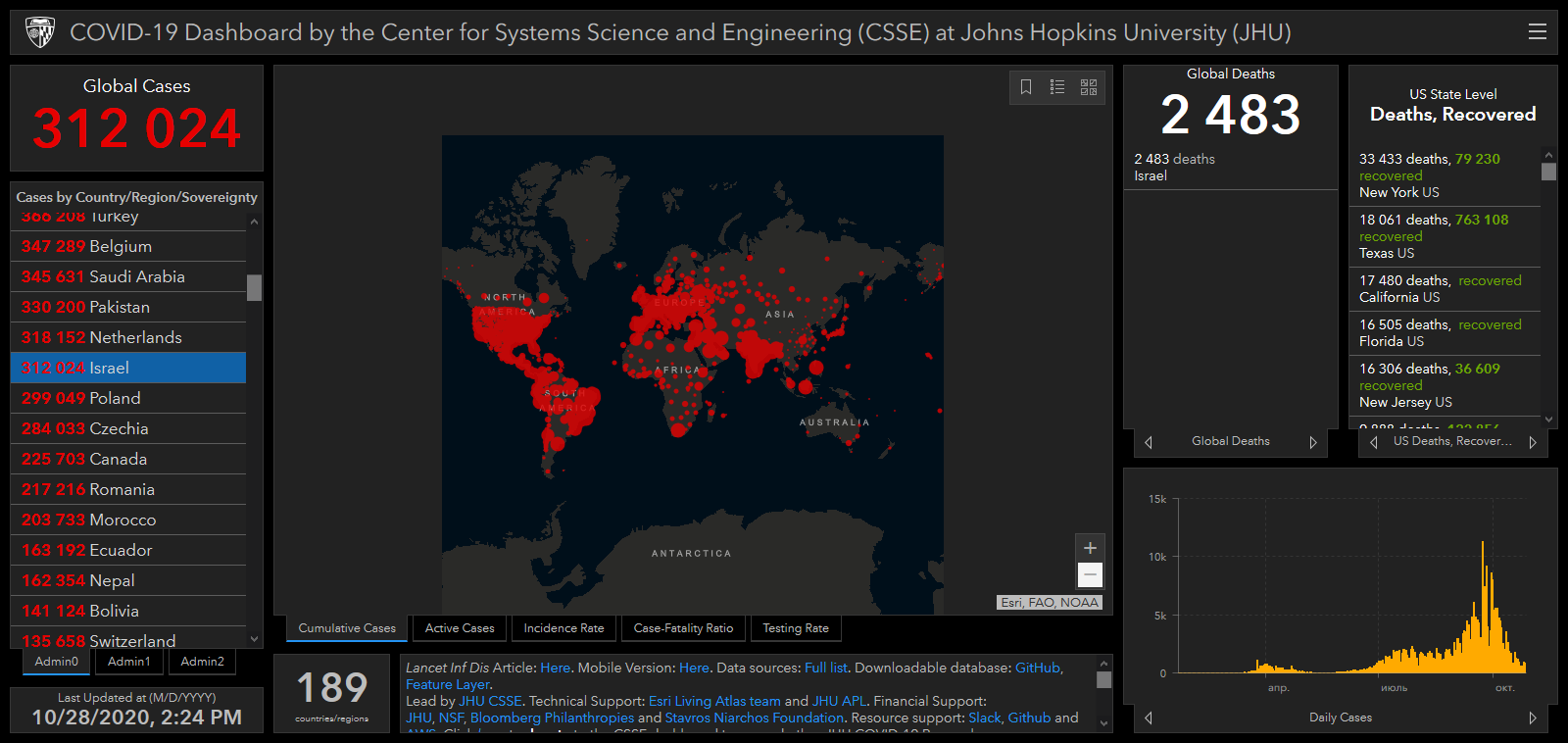This screenshot has width=1568, height=743.
Task: Click the US state list scroll-down arrow
Action: point(1548,420)
